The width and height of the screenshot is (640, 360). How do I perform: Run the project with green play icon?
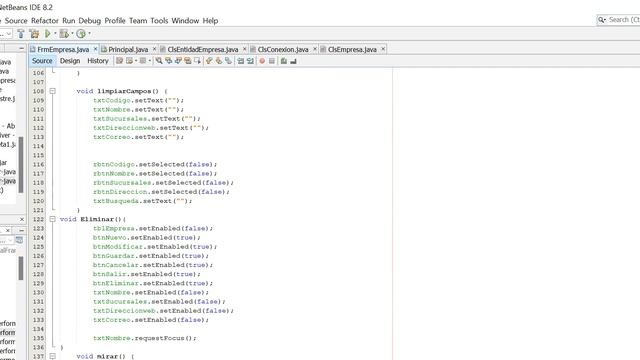point(47,34)
